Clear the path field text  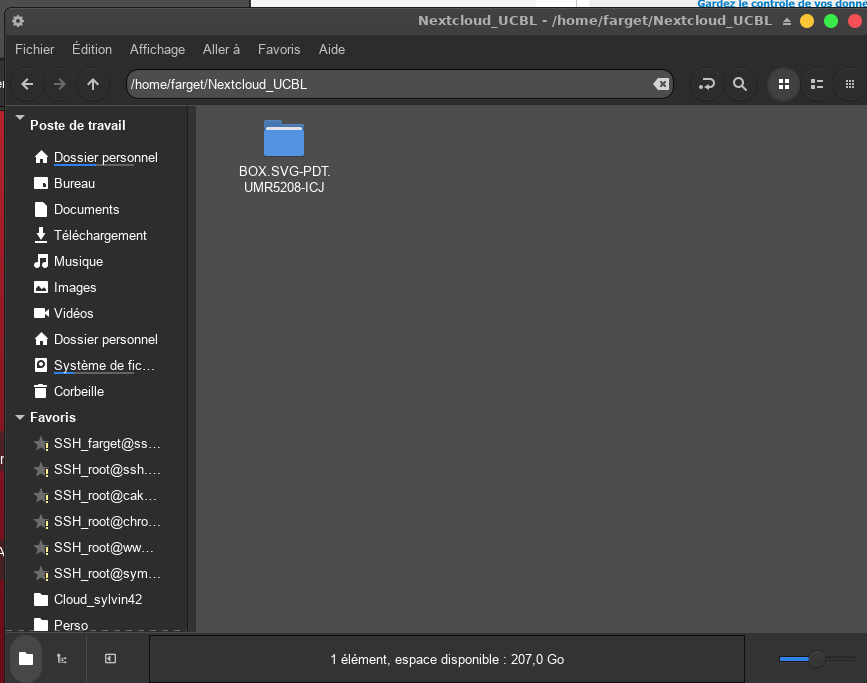[x=661, y=85]
